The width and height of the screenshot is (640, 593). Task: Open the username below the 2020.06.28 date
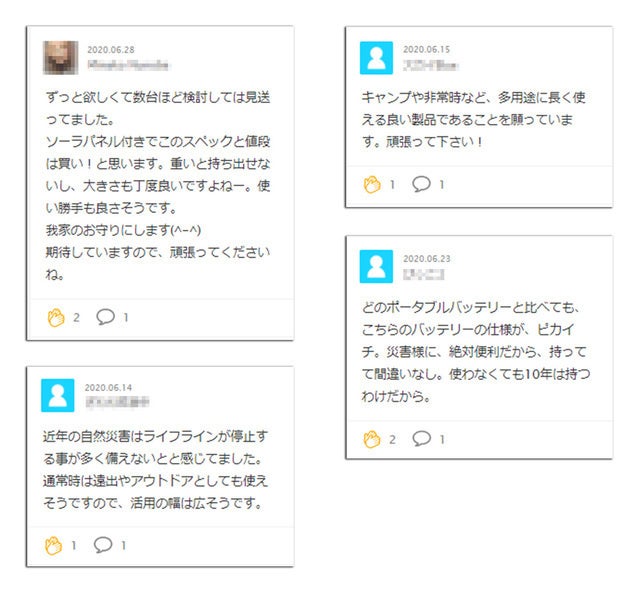pos(125,63)
